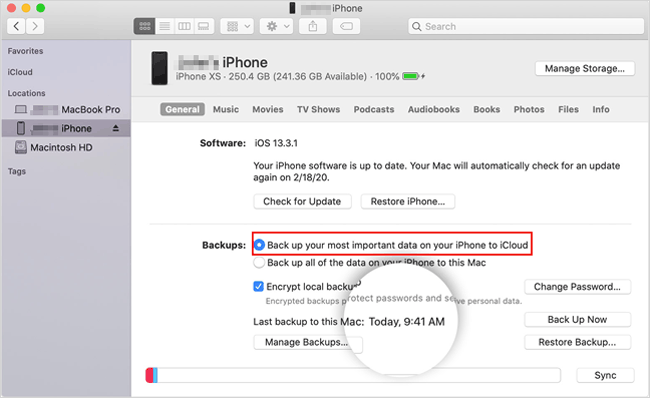The width and height of the screenshot is (650, 401).
Task: Open the General tab
Action: 182,109
